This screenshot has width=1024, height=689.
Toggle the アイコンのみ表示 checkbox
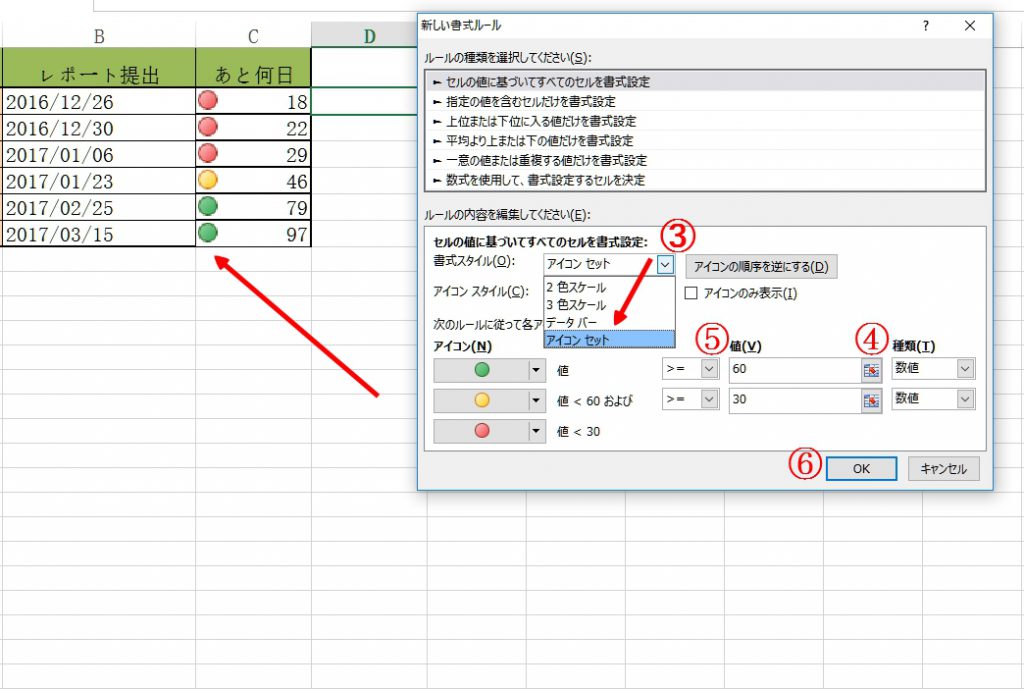pos(691,293)
